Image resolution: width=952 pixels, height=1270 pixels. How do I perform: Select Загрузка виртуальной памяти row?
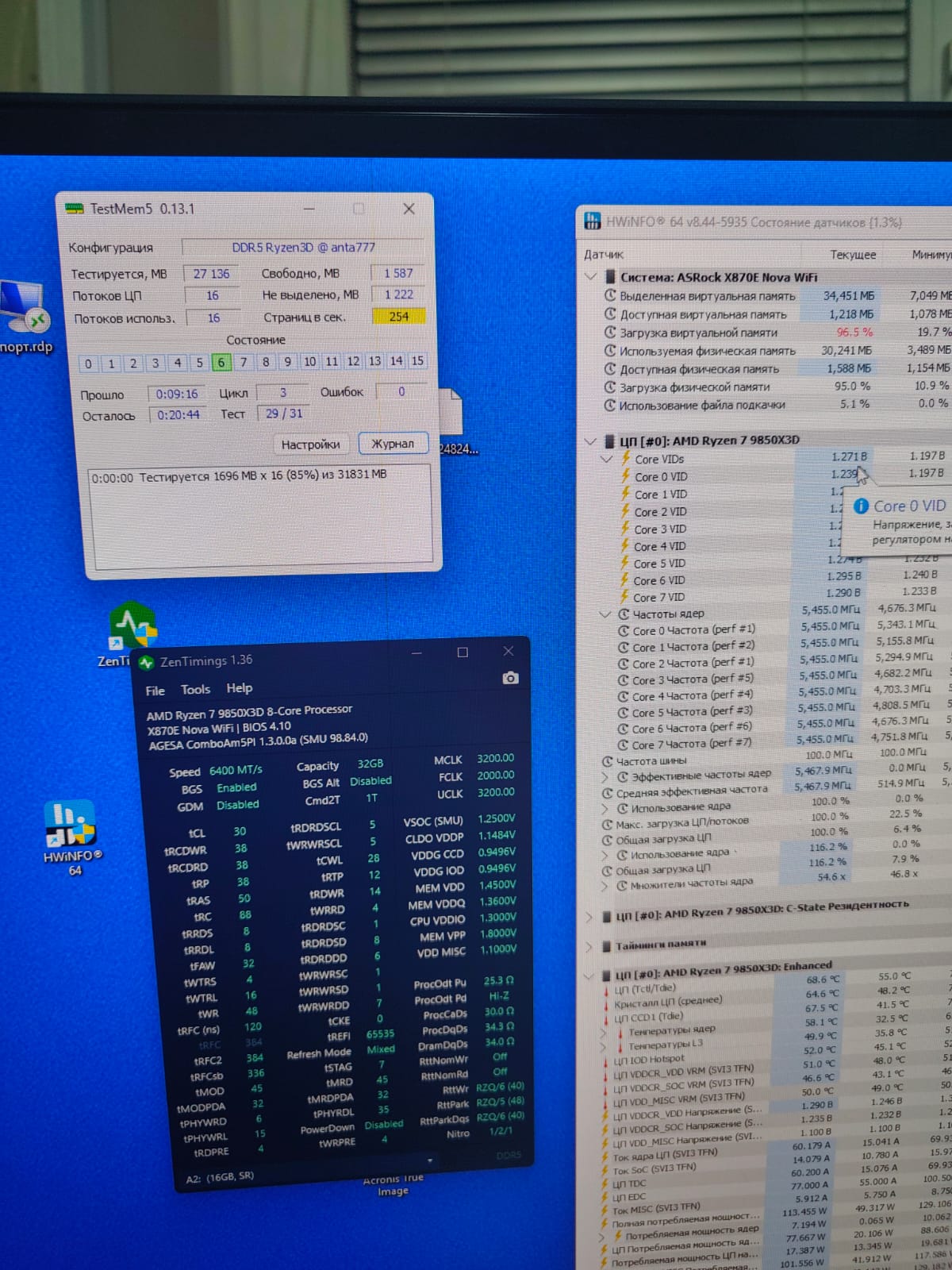point(777,332)
